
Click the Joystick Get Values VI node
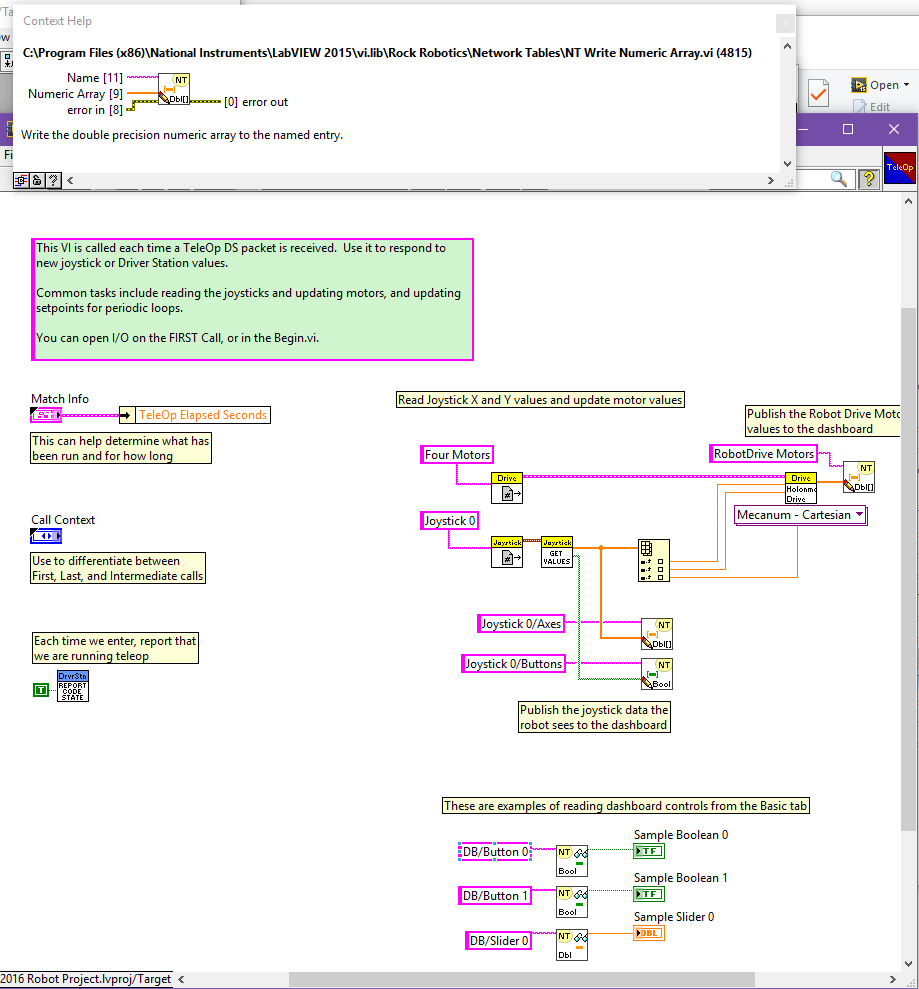[x=557, y=552]
